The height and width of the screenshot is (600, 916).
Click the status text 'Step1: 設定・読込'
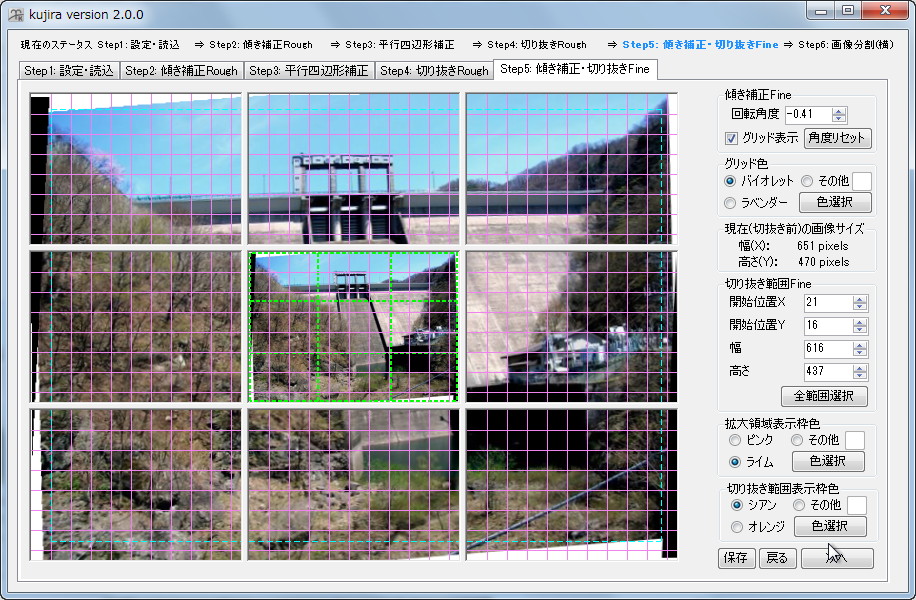point(138,44)
